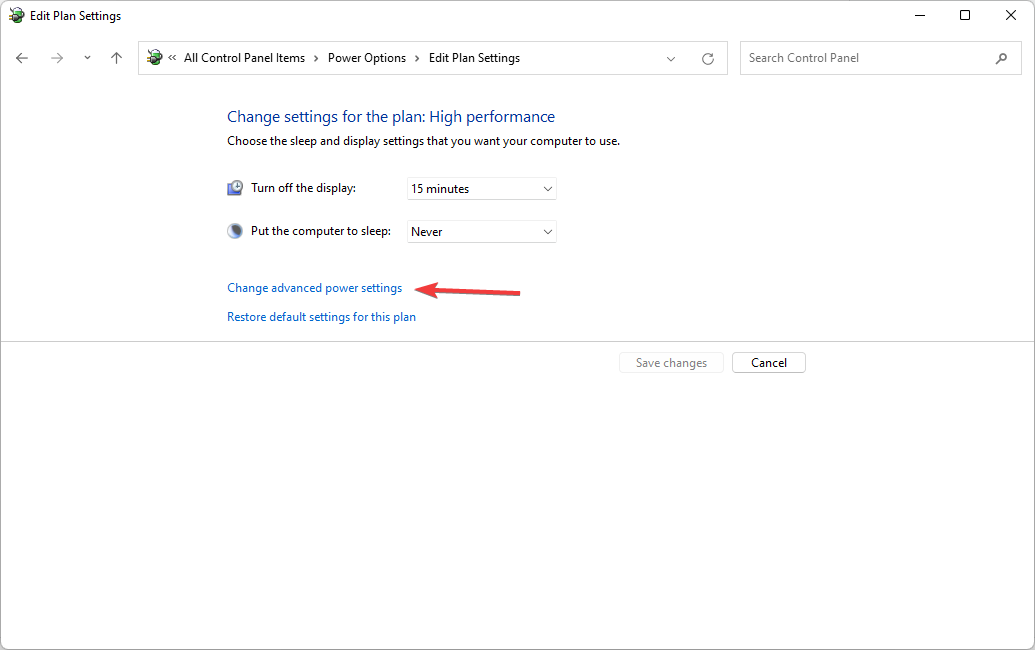Expand the address bar previous locations dropdown

coord(671,59)
